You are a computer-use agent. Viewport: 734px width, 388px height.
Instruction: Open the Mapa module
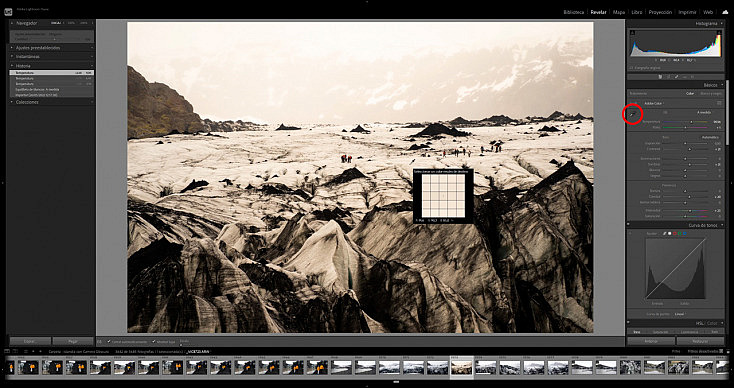point(619,12)
